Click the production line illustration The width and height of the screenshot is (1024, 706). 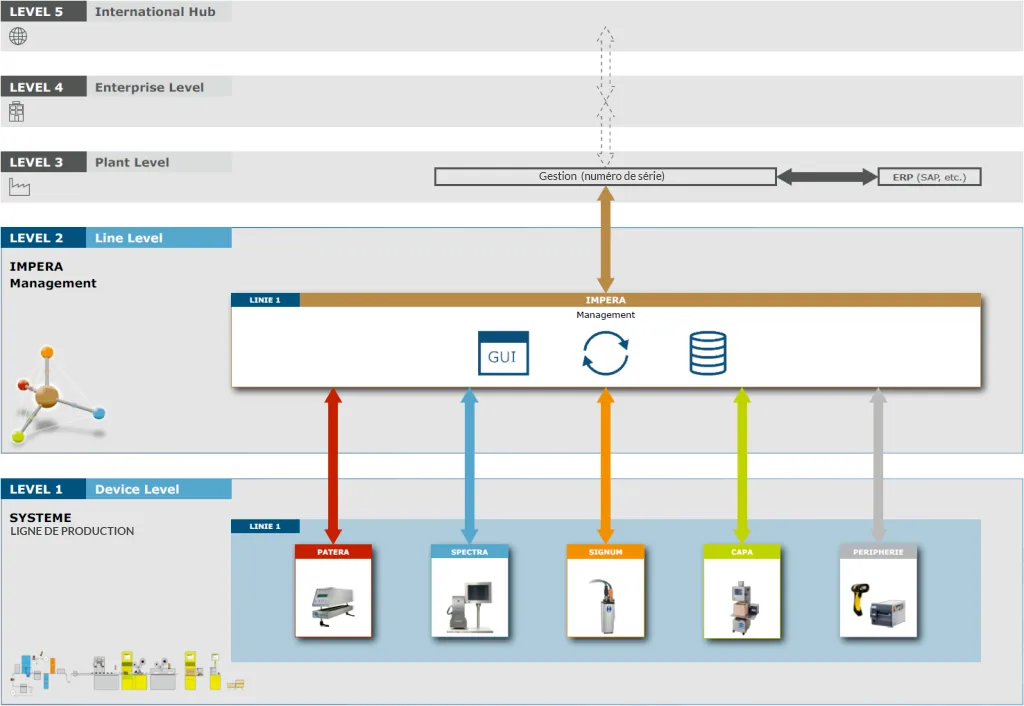127,672
